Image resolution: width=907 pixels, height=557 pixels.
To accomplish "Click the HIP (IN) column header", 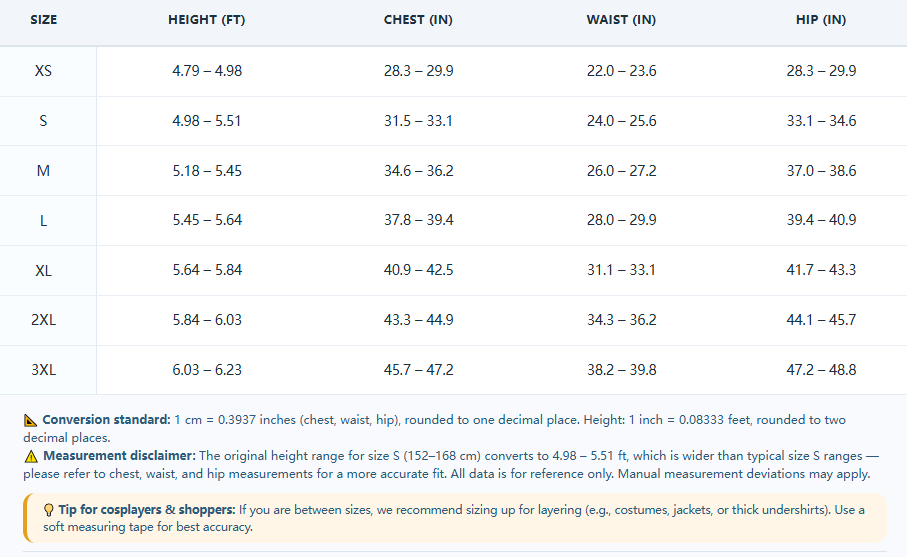I will click(x=821, y=20).
